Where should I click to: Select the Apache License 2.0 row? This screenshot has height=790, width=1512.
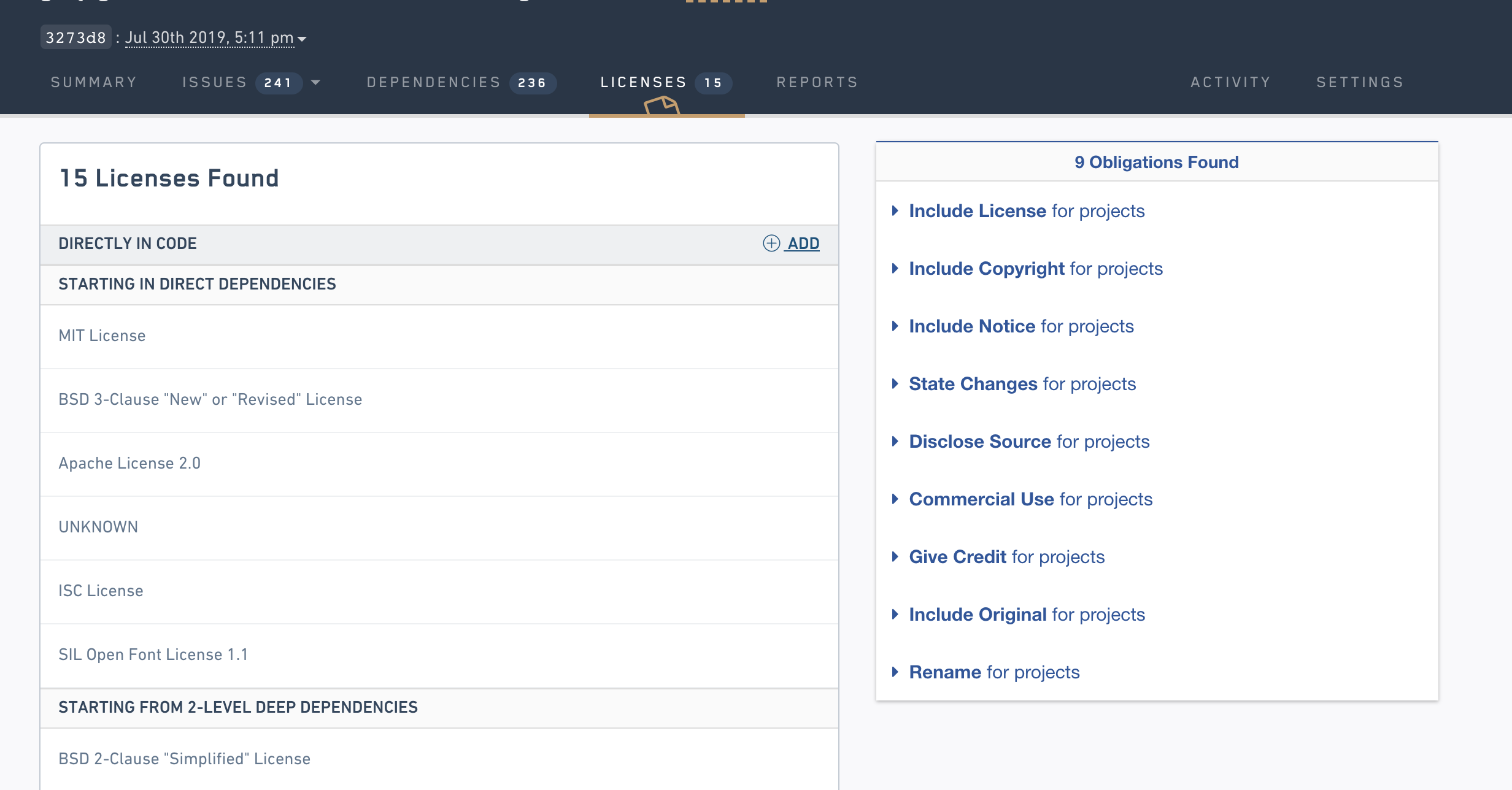click(x=129, y=464)
